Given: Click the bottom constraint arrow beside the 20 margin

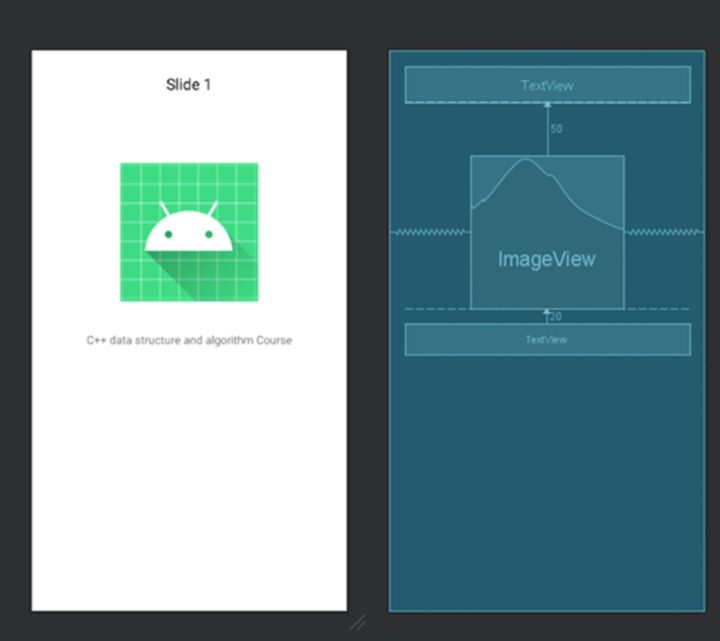Looking at the screenshot, I should [x=546, y=314].
